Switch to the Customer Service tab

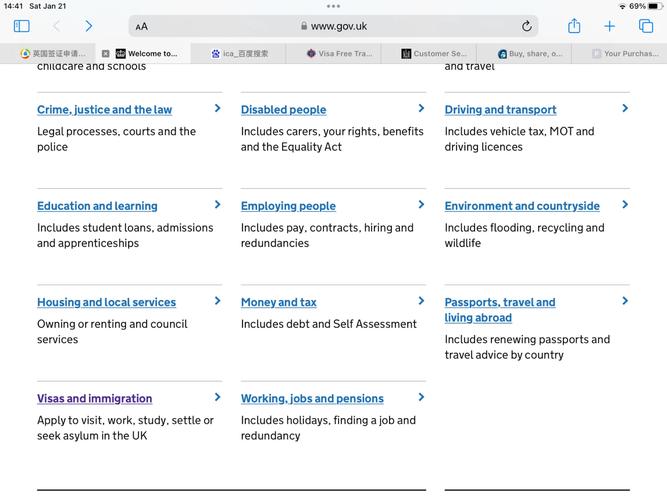point(434,54)
